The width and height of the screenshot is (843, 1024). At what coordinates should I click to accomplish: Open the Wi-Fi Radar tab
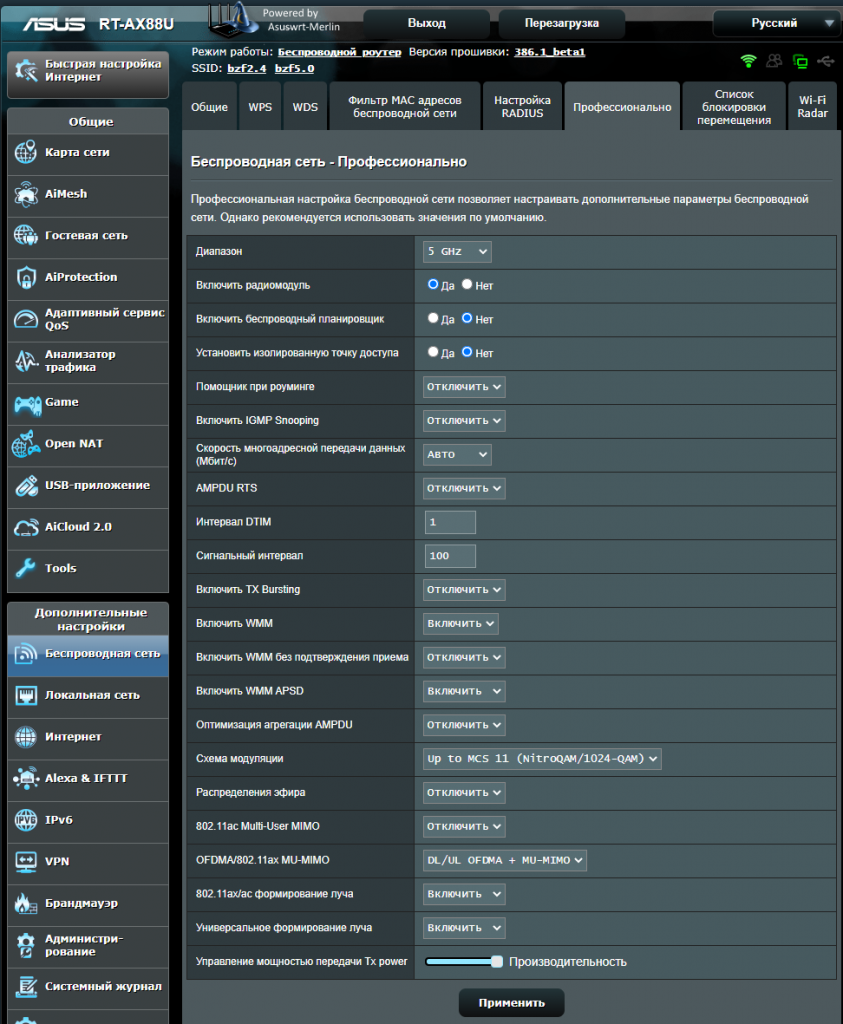(x=812, y=106)
